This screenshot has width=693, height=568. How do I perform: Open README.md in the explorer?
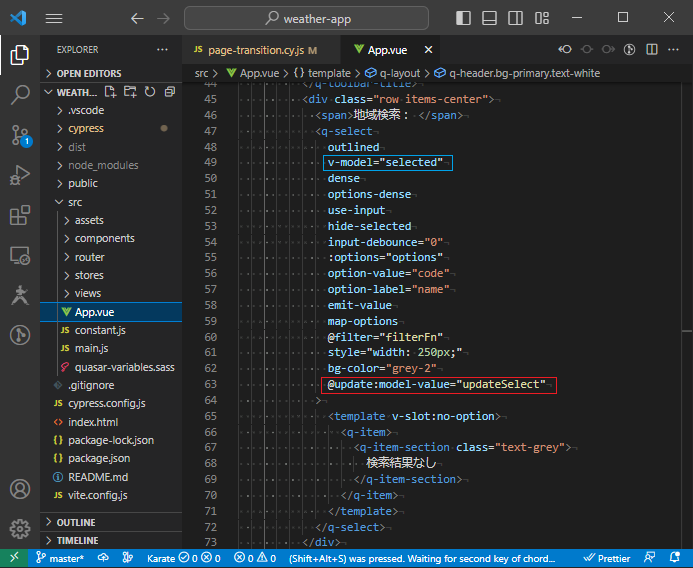pyautogui.click(x=110, y=477)
